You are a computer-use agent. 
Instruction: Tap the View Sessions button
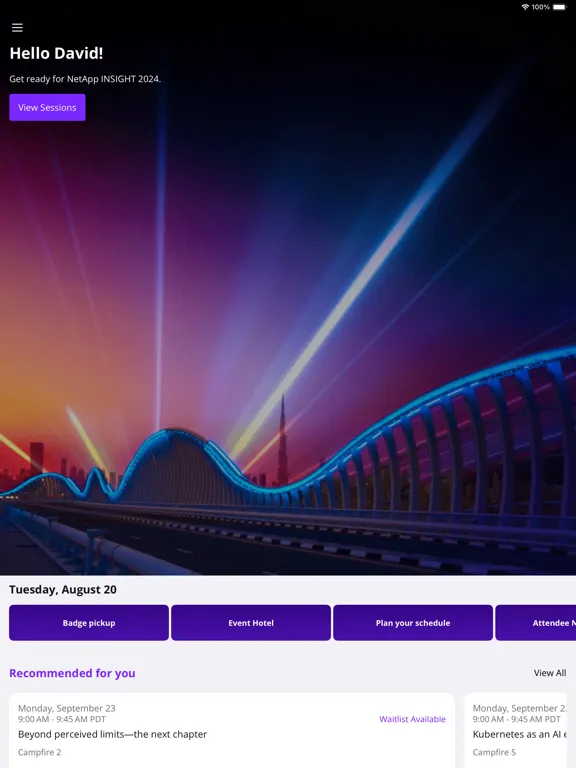(x=47, y=107)
